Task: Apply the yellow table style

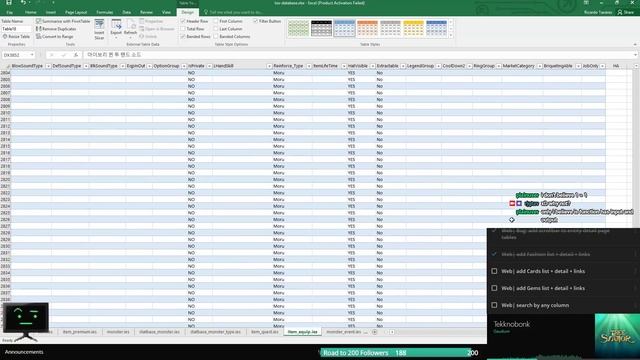Action: click(413, 29)
